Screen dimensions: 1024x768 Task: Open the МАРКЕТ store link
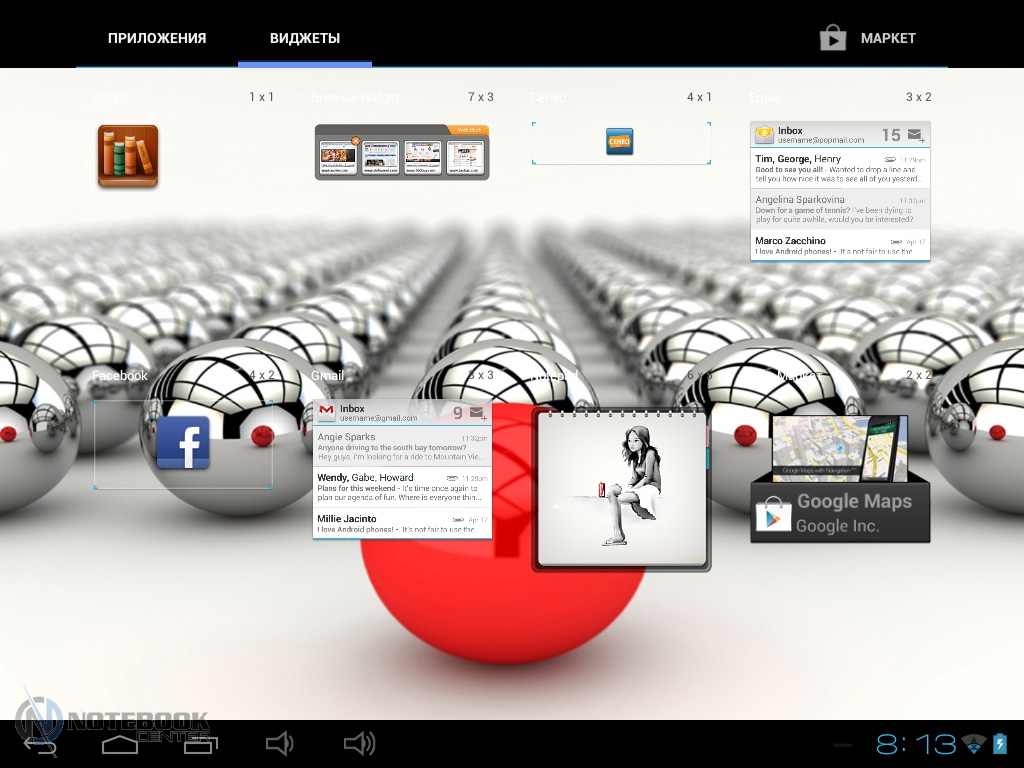pos(888,38)
